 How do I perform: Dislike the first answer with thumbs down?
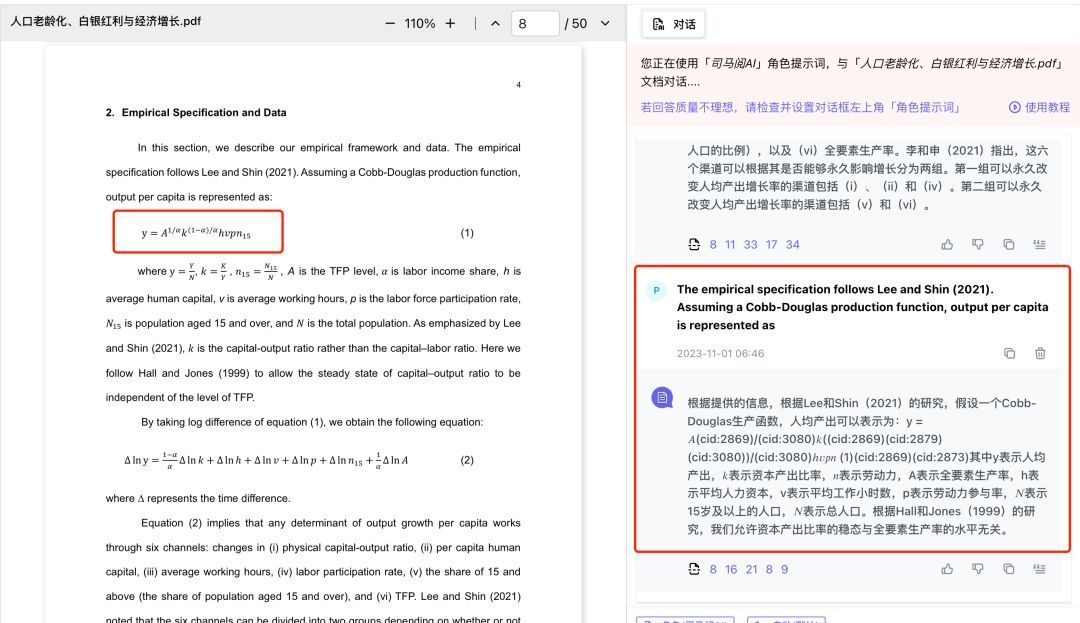[x=978, y=244]
